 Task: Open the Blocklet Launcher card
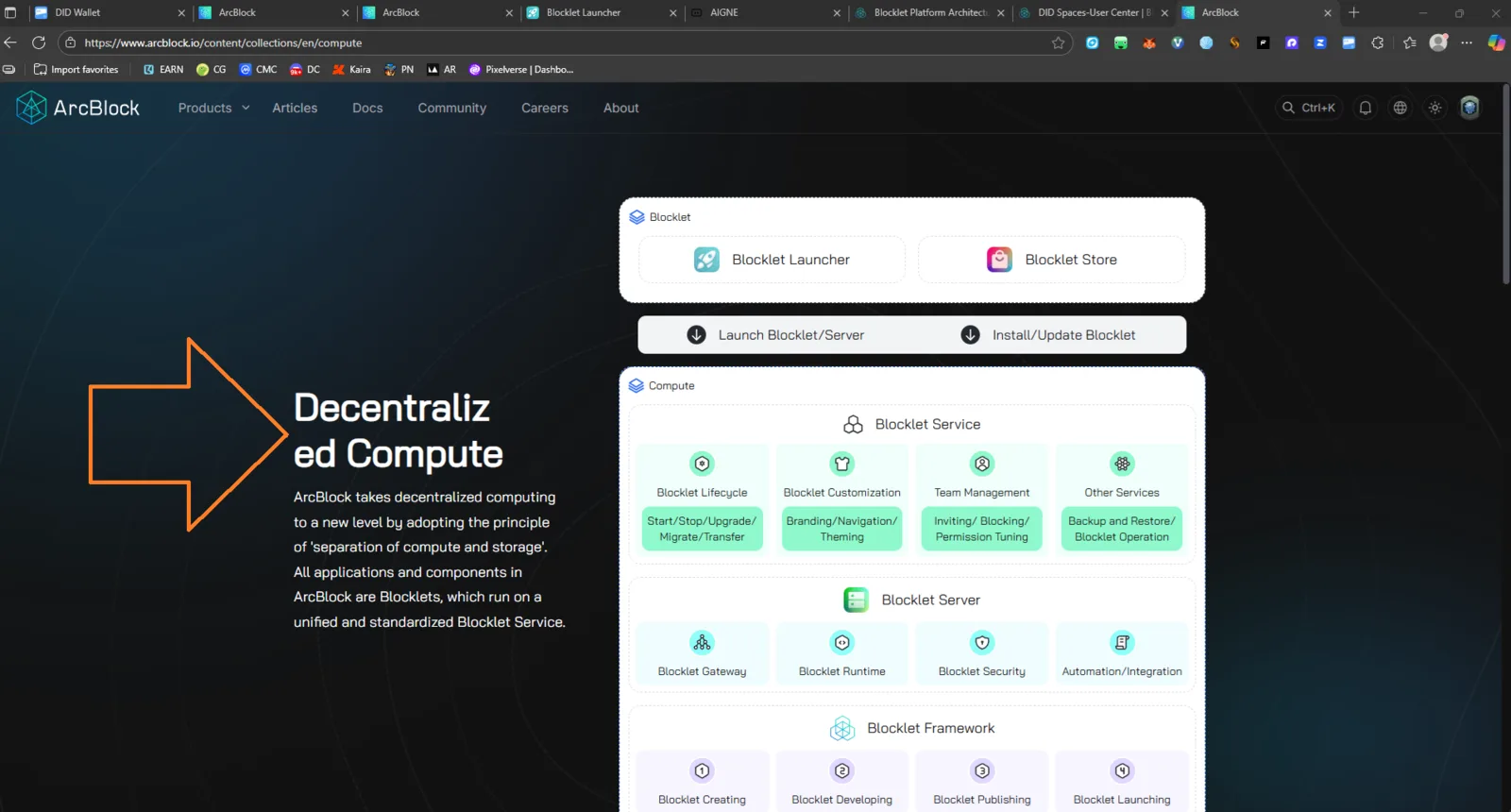(772, 260)
